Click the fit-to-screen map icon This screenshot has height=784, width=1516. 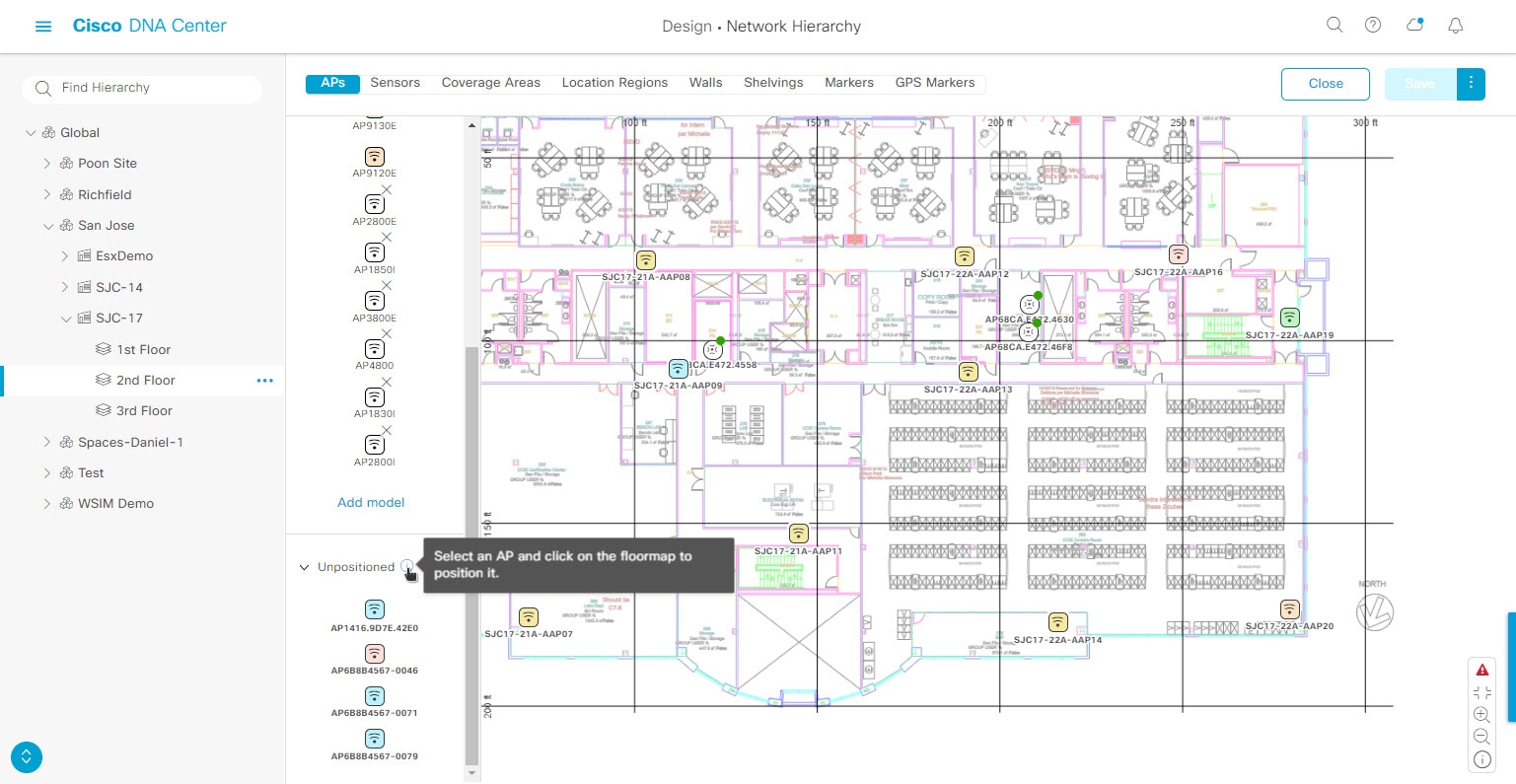tap(1481, 692)
